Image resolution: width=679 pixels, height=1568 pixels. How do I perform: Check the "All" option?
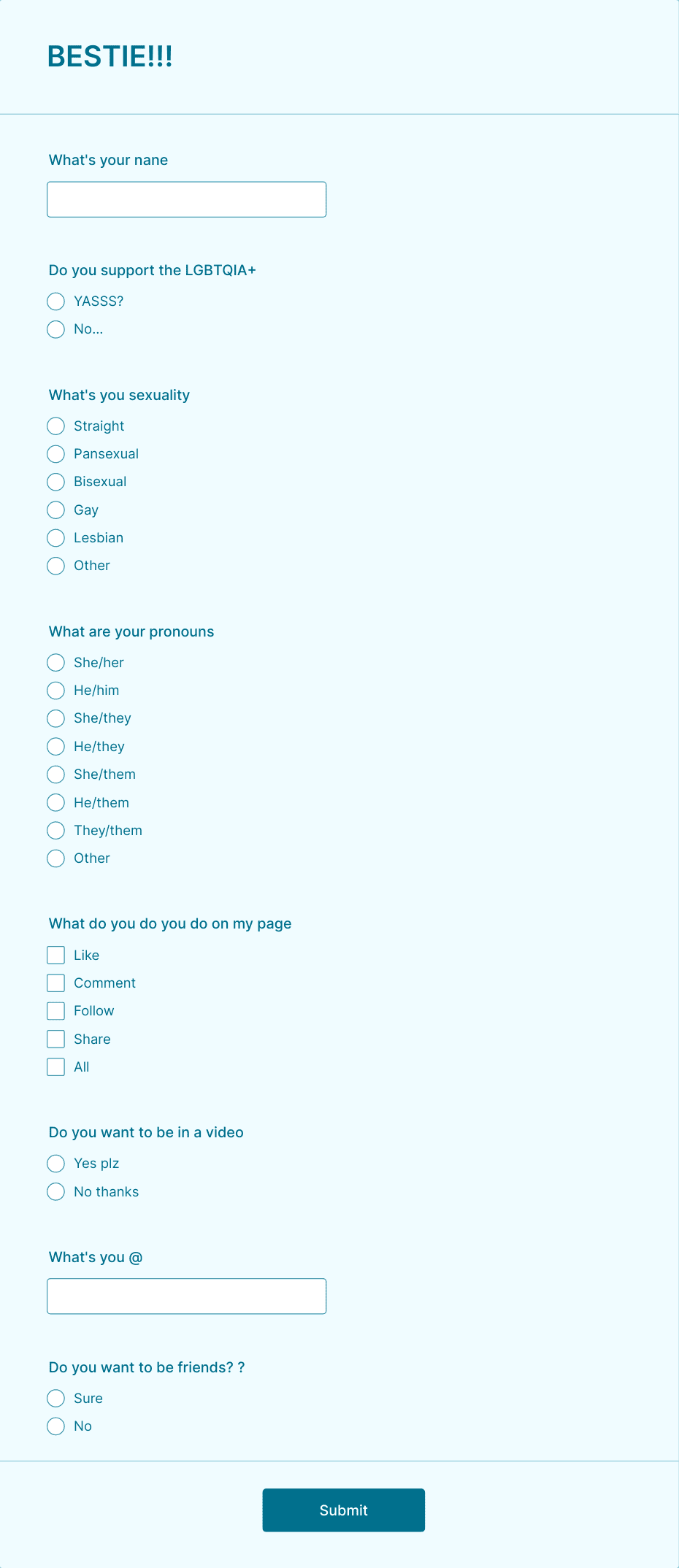coord(55,1067)
